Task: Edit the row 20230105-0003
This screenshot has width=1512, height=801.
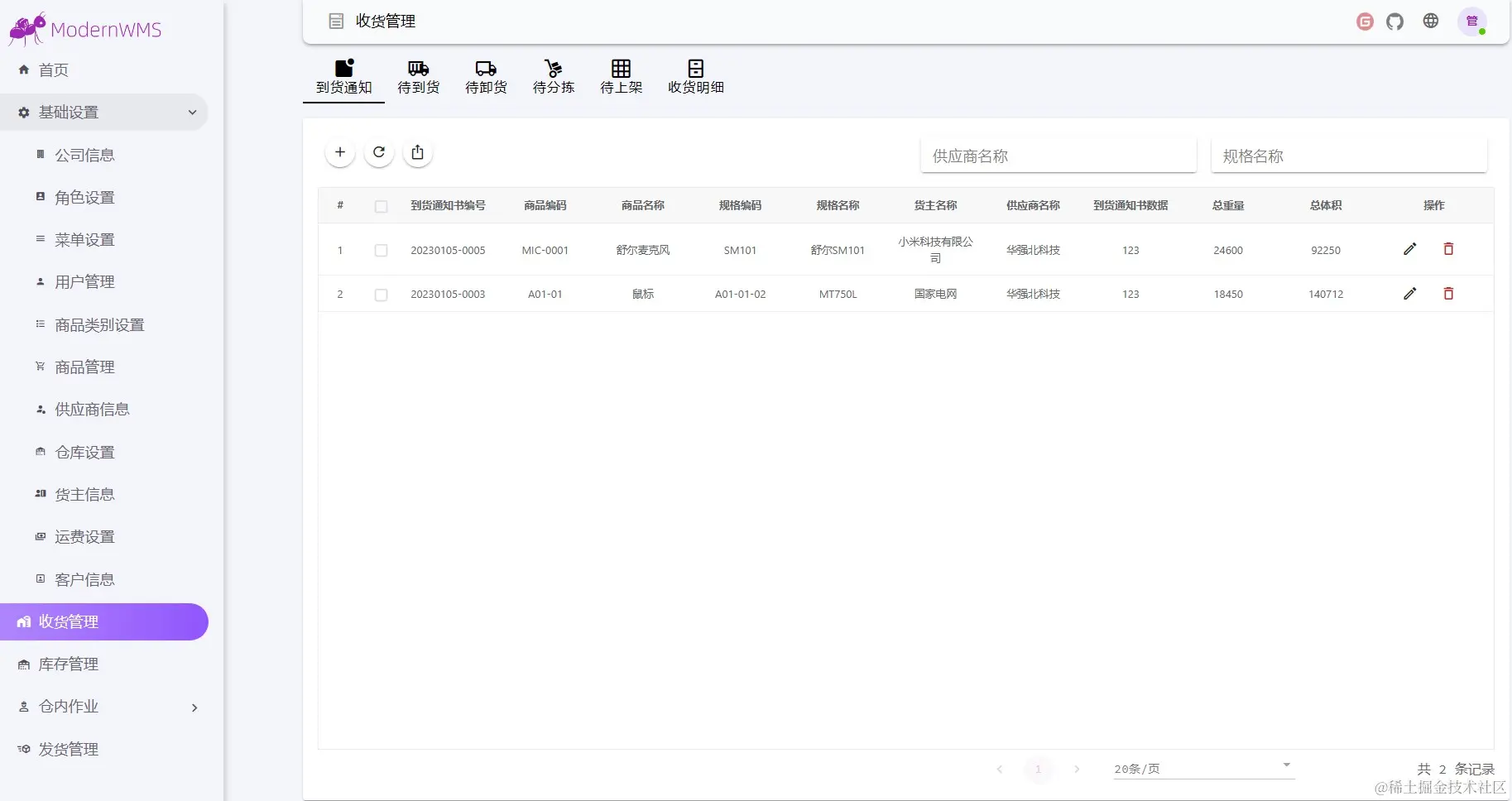Action: tap(1410, 294)
